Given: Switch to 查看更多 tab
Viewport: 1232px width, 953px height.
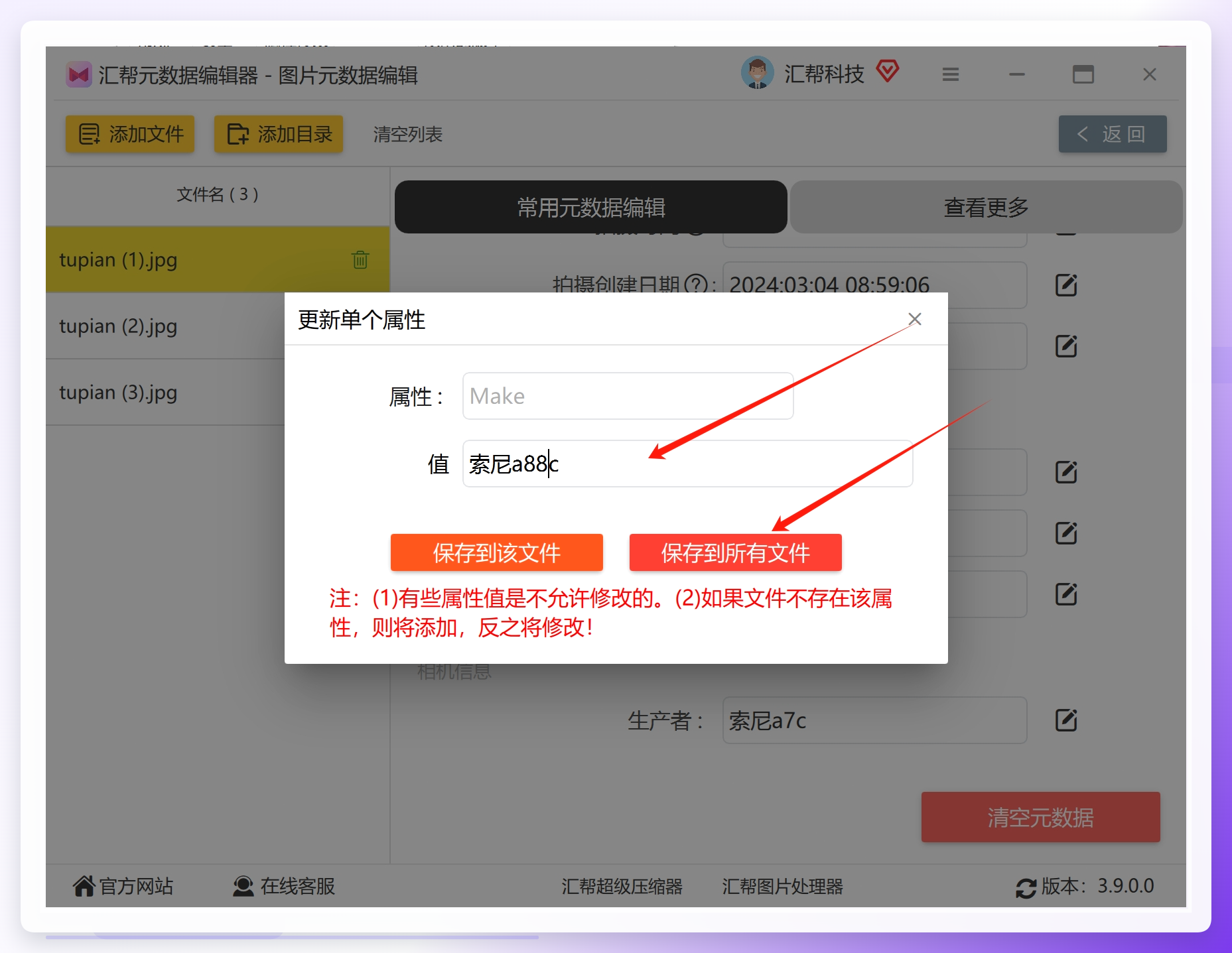Looking at the screenshot, I should point(986,208).
